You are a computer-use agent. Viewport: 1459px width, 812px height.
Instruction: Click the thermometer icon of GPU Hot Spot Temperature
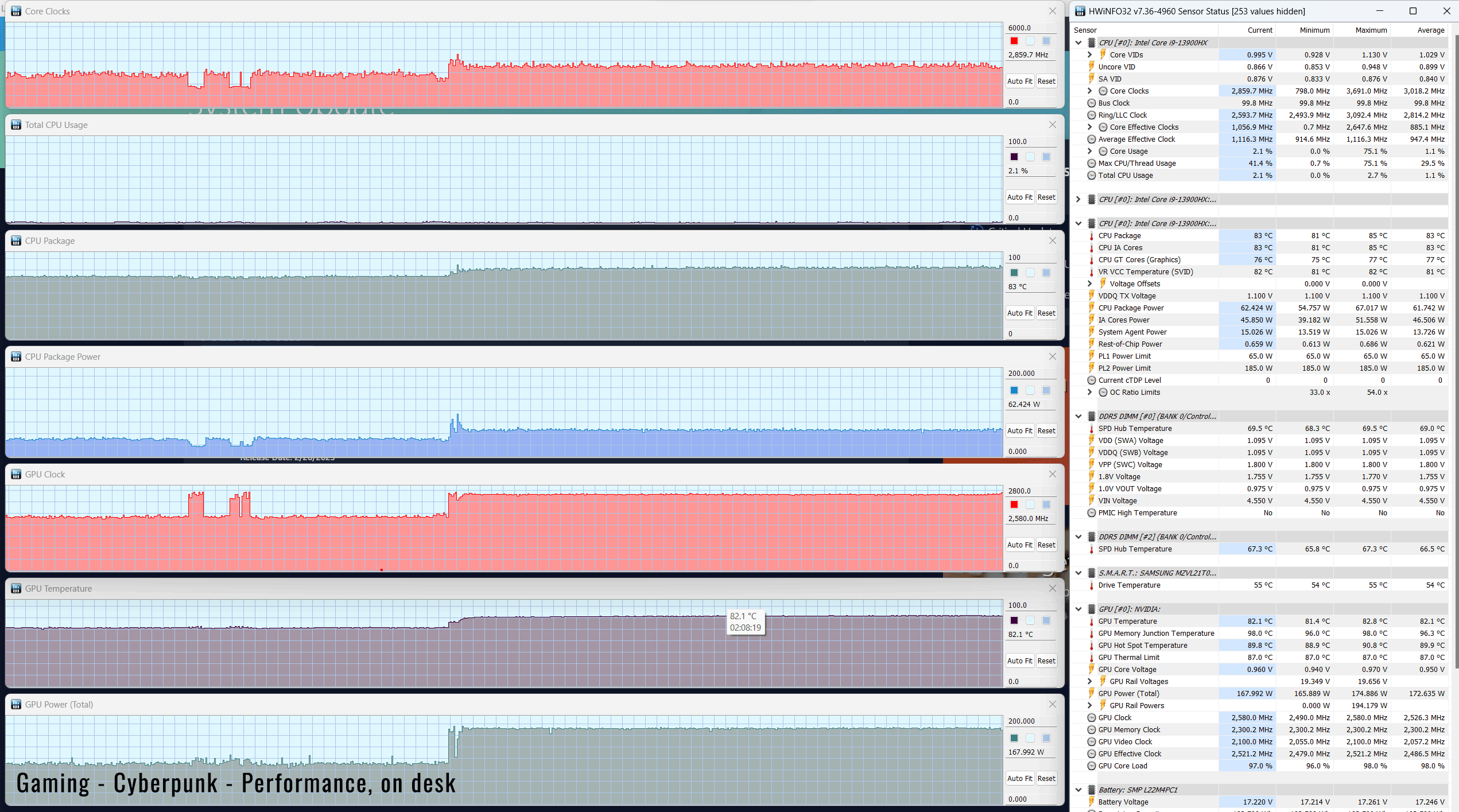(x=1091, y=645)
